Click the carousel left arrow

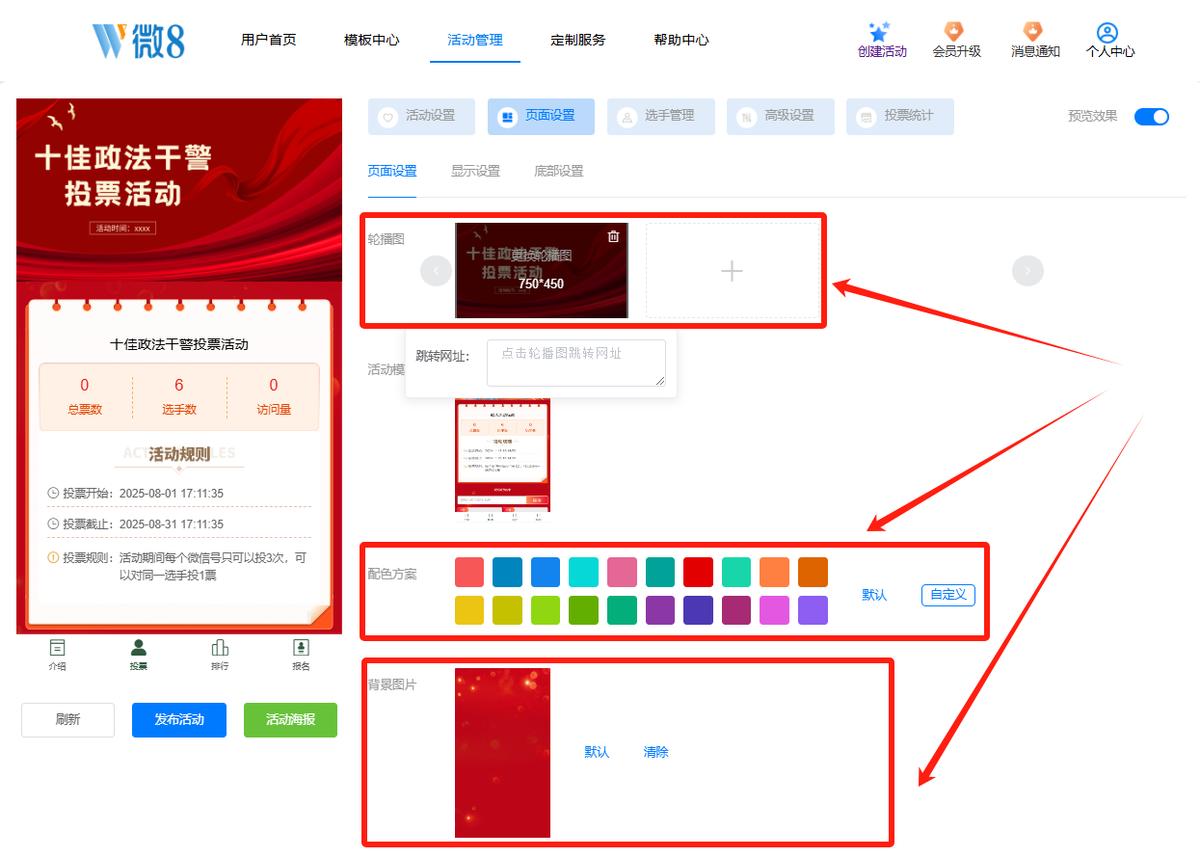(x=436, y=271)
